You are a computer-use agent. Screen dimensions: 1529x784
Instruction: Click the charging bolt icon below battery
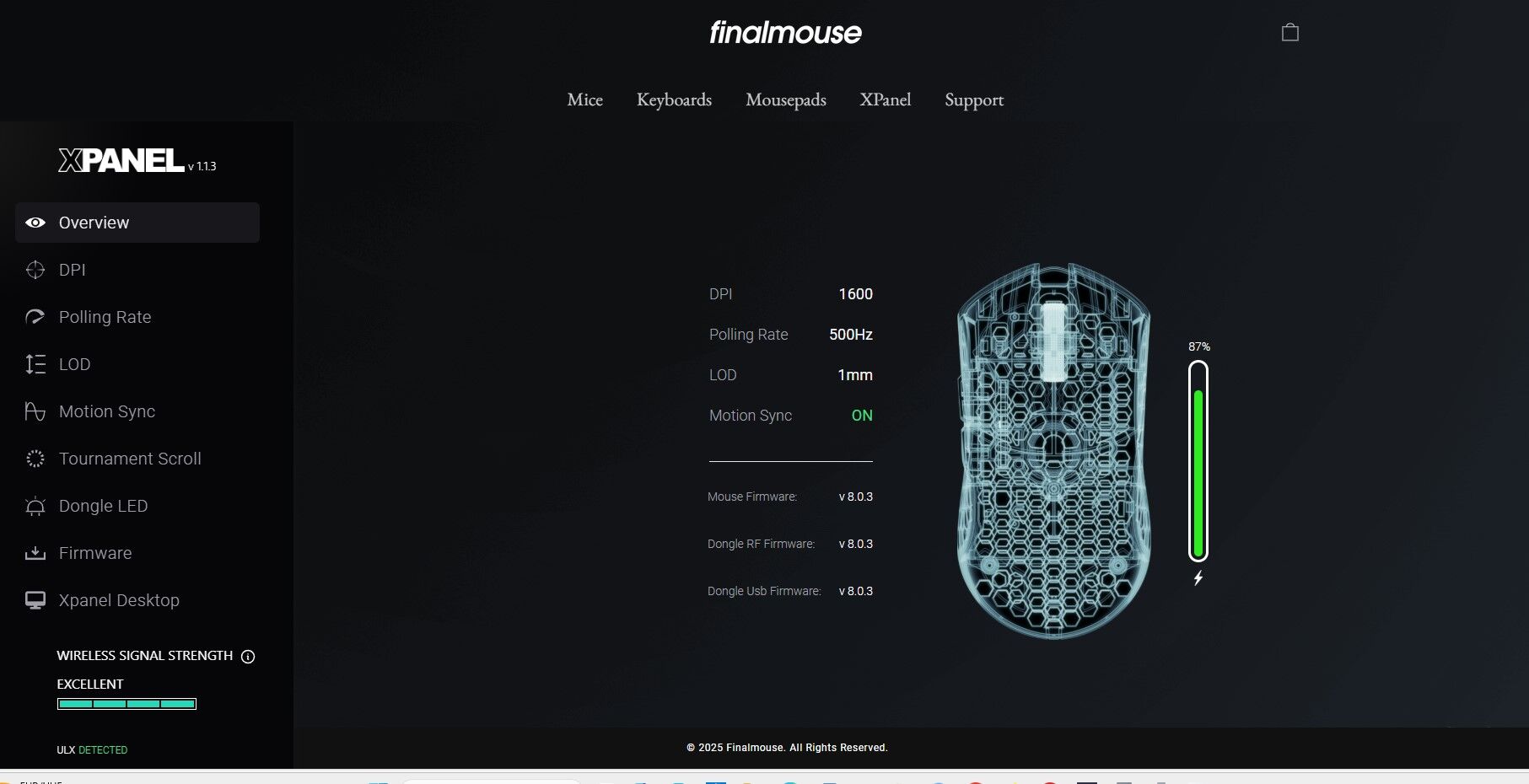(1198, 578)
